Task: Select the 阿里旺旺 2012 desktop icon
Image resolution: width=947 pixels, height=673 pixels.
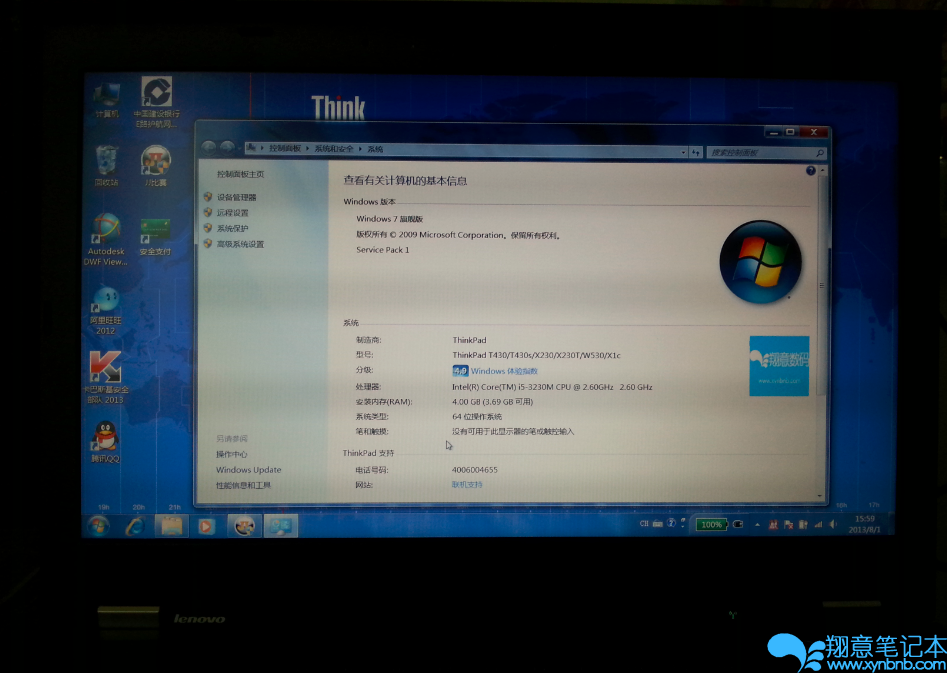Action: (x=106, y=311)
